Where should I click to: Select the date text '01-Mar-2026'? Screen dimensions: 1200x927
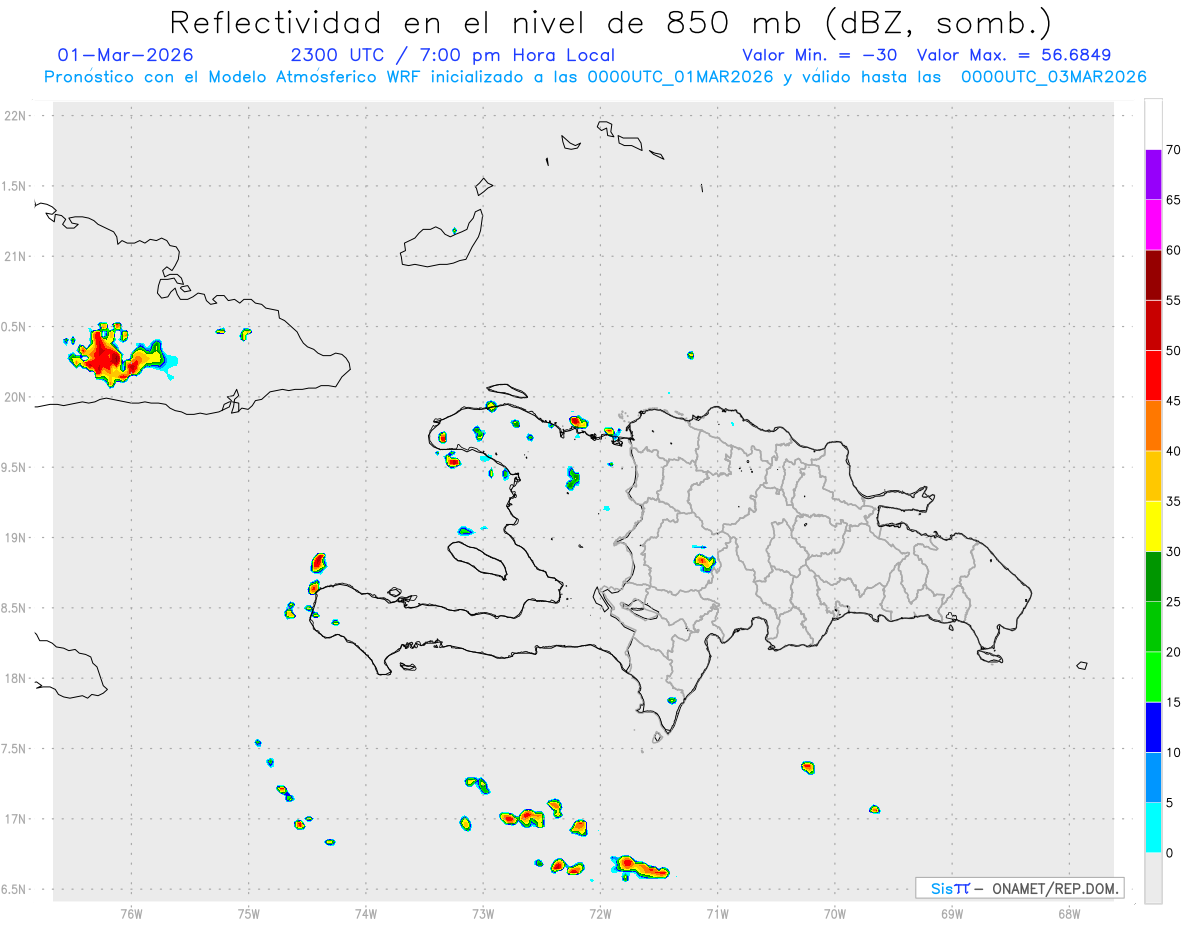126,55
